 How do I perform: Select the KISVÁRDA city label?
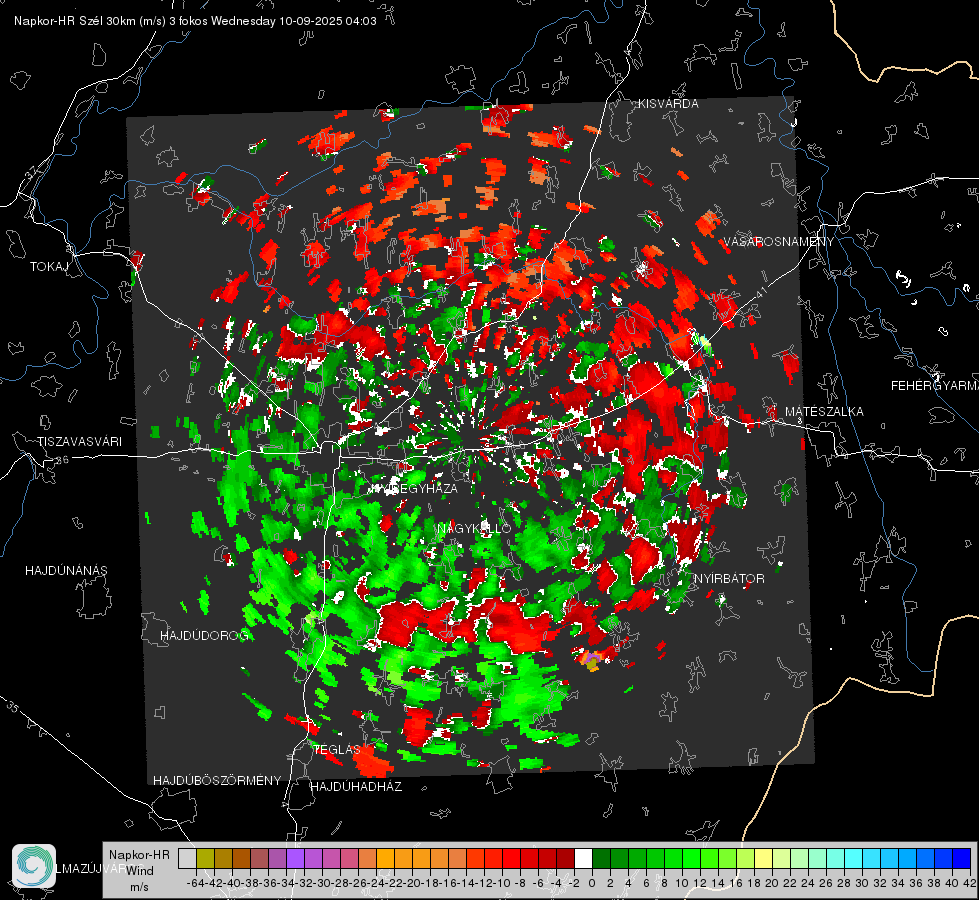click(668, 104)
